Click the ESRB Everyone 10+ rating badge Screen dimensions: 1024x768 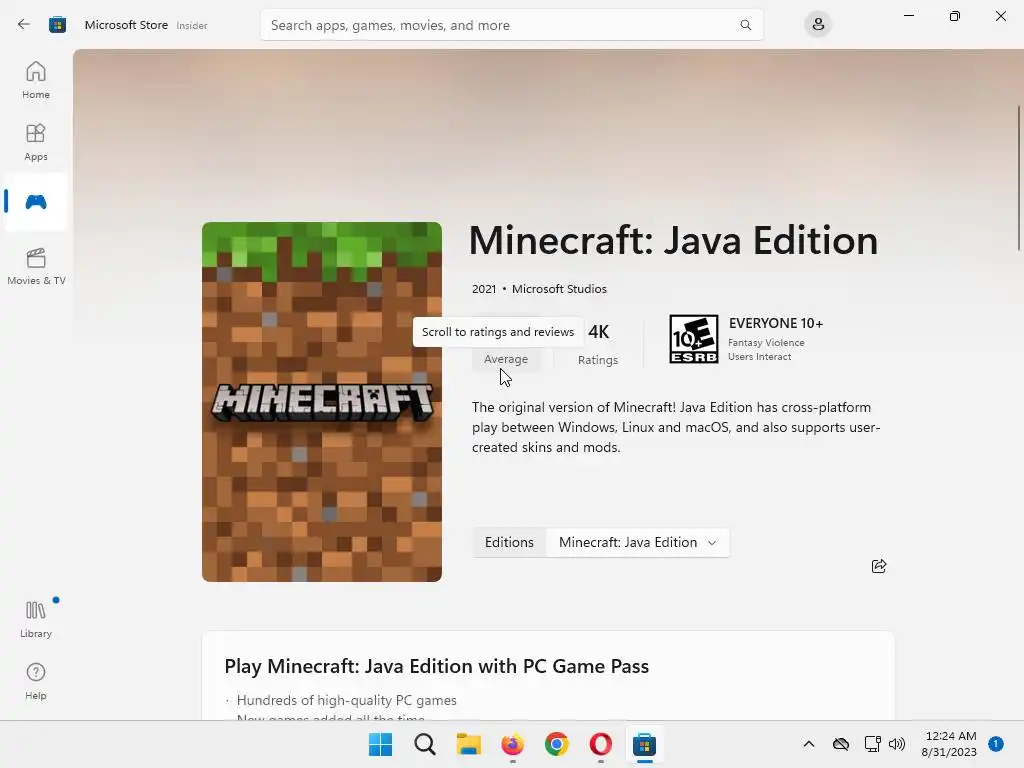pyautogui.click(x=694, y=339)
